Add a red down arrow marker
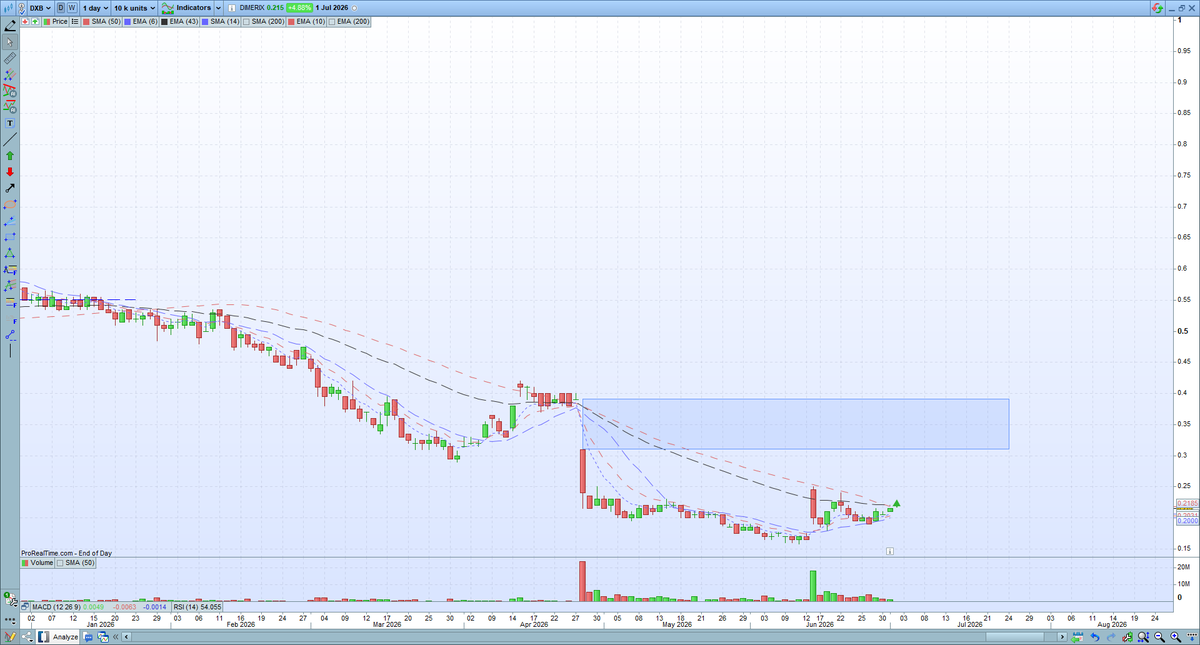 [x=10, y=172]
